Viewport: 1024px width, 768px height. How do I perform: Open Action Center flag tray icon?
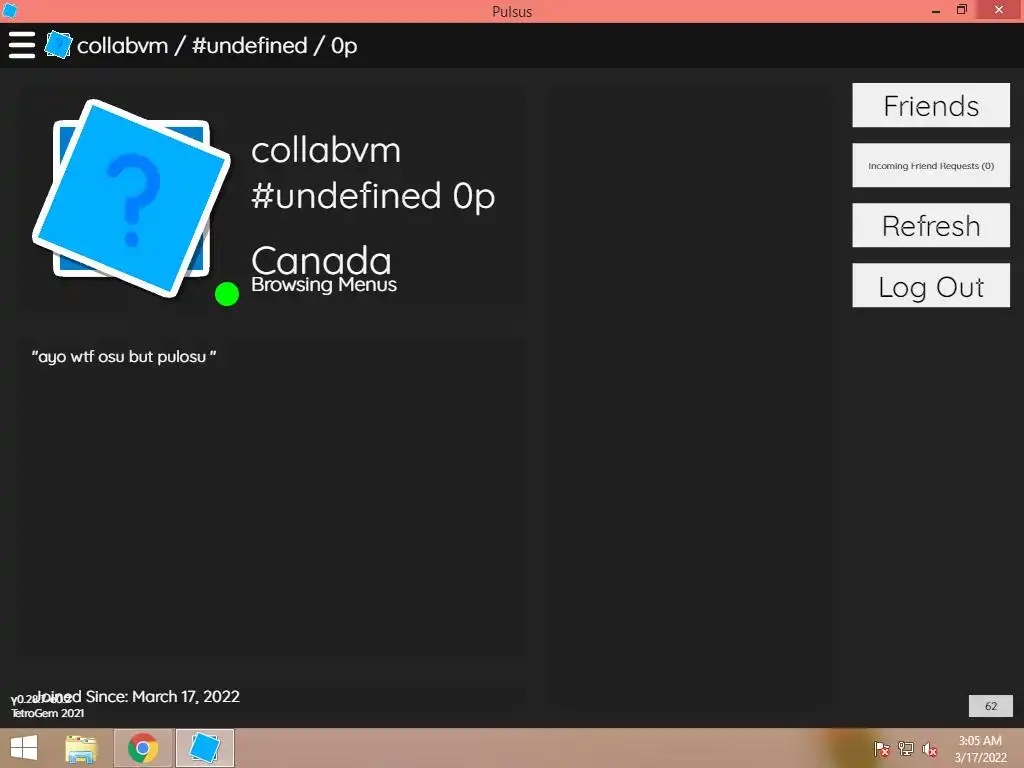tap(882, 749)
